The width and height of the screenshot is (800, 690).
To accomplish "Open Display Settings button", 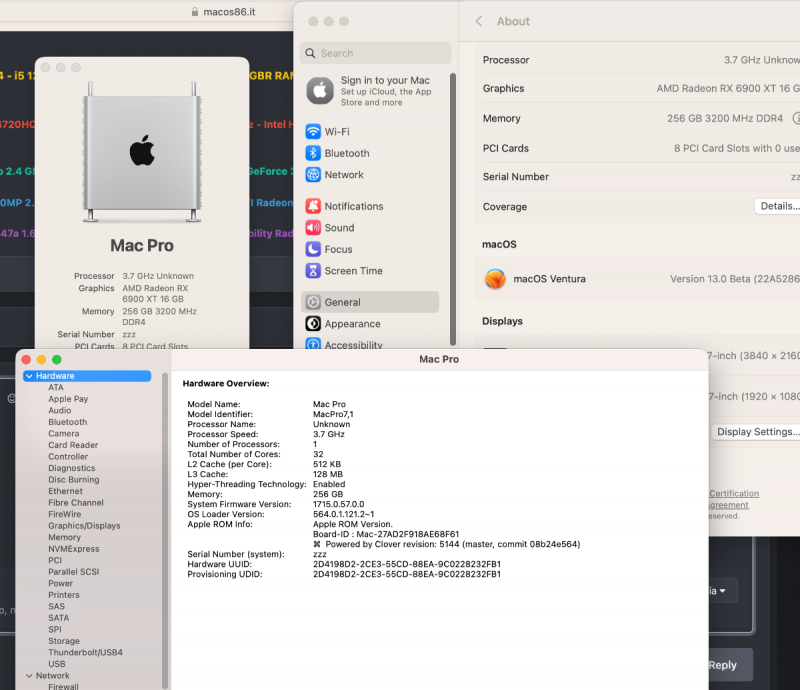I will (756, 432).
